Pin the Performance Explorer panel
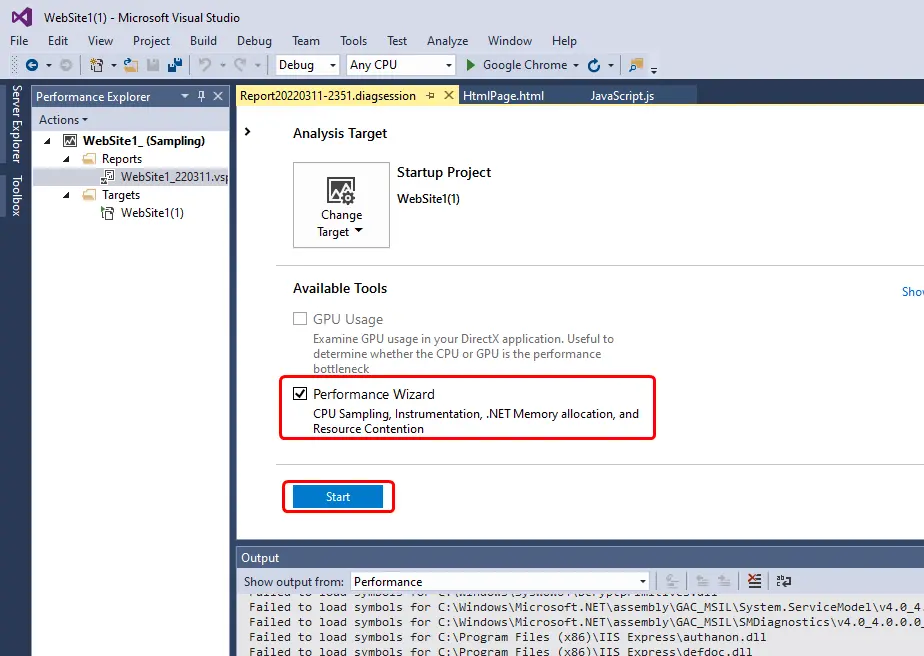The height and width of the screenshot is (656, 924). point(202,96)
